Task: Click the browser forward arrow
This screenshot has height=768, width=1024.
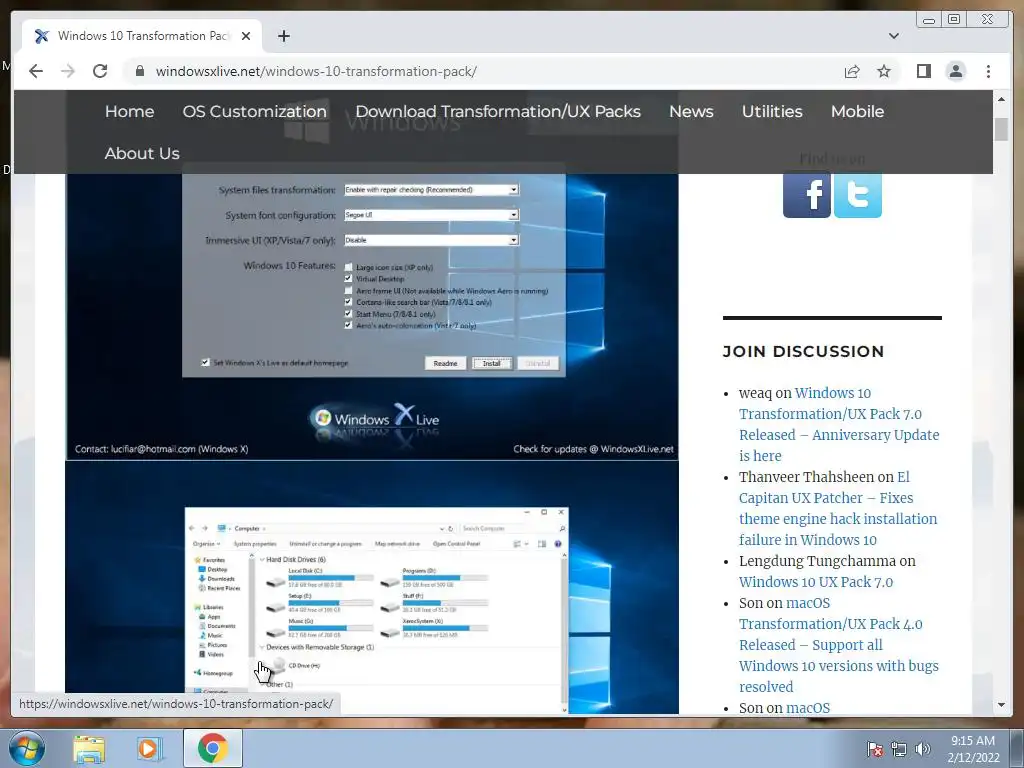Action: 68,71
